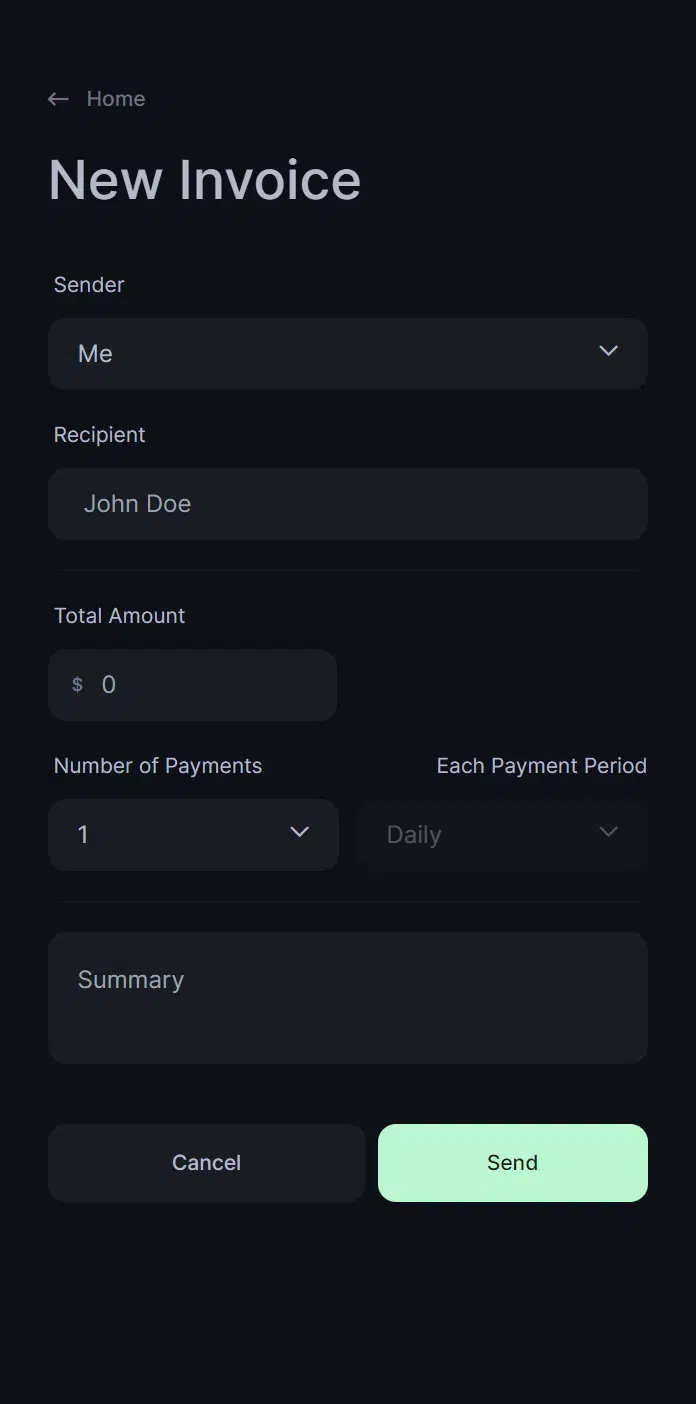Click the Each Payment Period label
Screen dimensions: 696x1404
542,766
